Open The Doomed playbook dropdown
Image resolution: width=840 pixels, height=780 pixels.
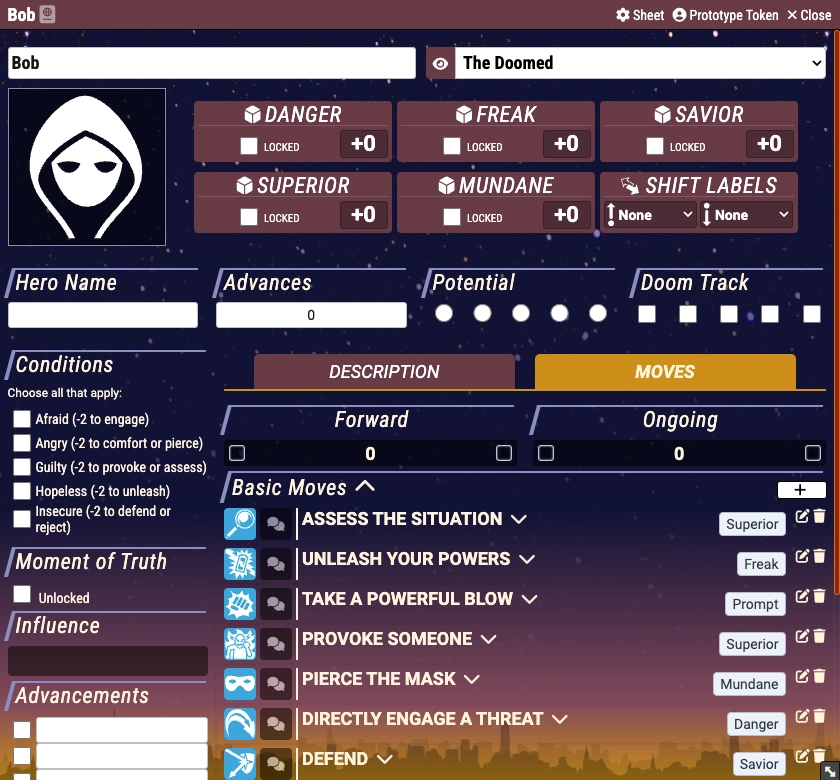[x=640, y=63]
